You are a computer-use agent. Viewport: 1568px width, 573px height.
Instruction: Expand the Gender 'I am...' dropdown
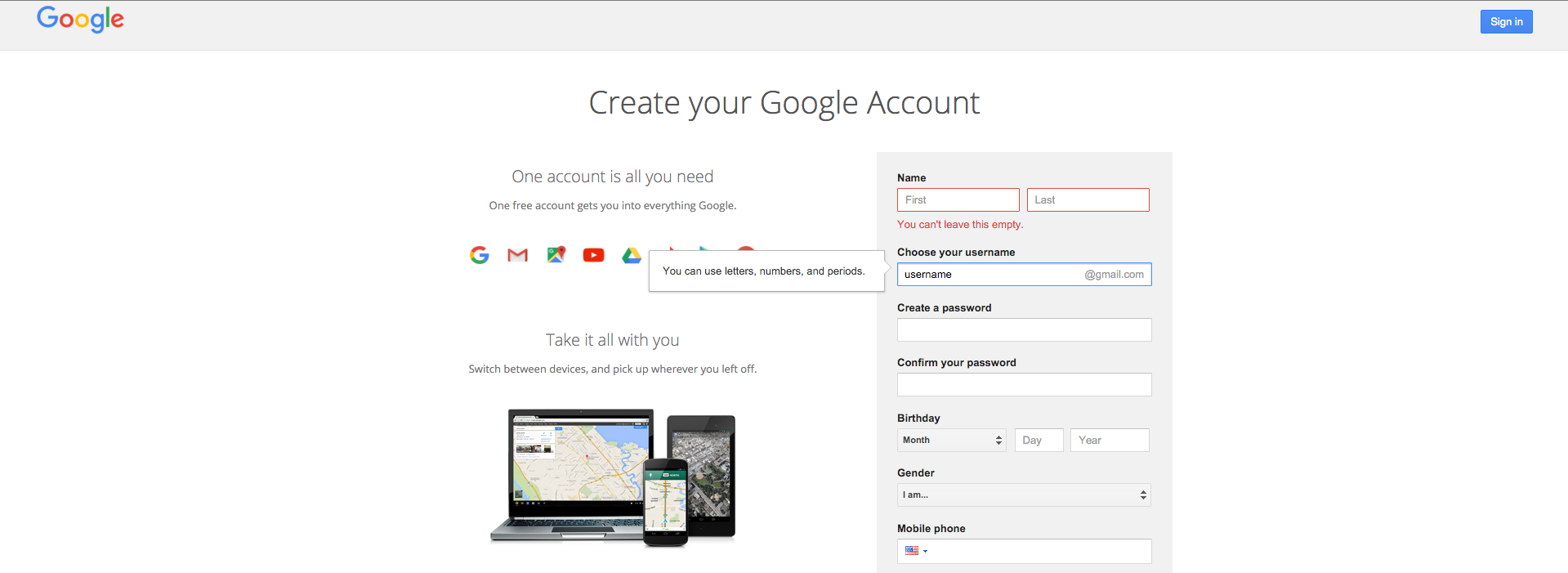pos(1024,495)
